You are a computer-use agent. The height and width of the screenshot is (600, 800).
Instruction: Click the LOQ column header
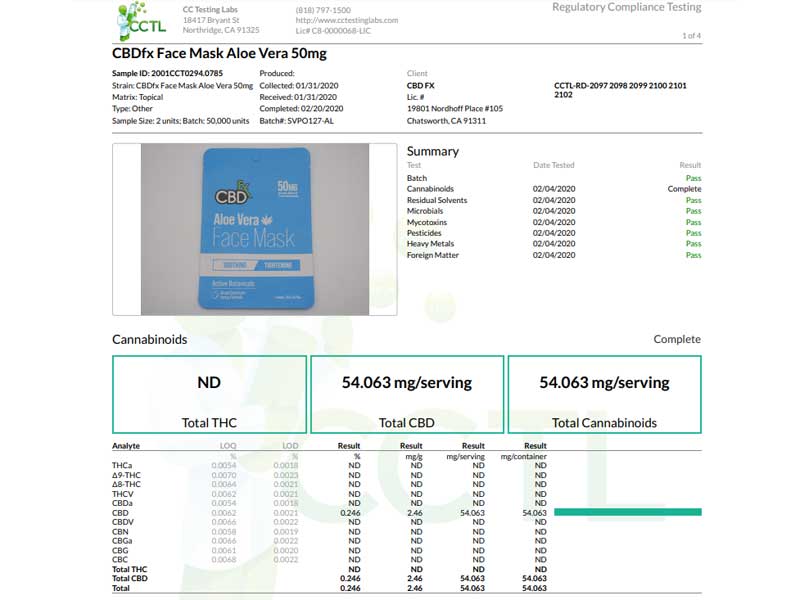tap(227, 446)
